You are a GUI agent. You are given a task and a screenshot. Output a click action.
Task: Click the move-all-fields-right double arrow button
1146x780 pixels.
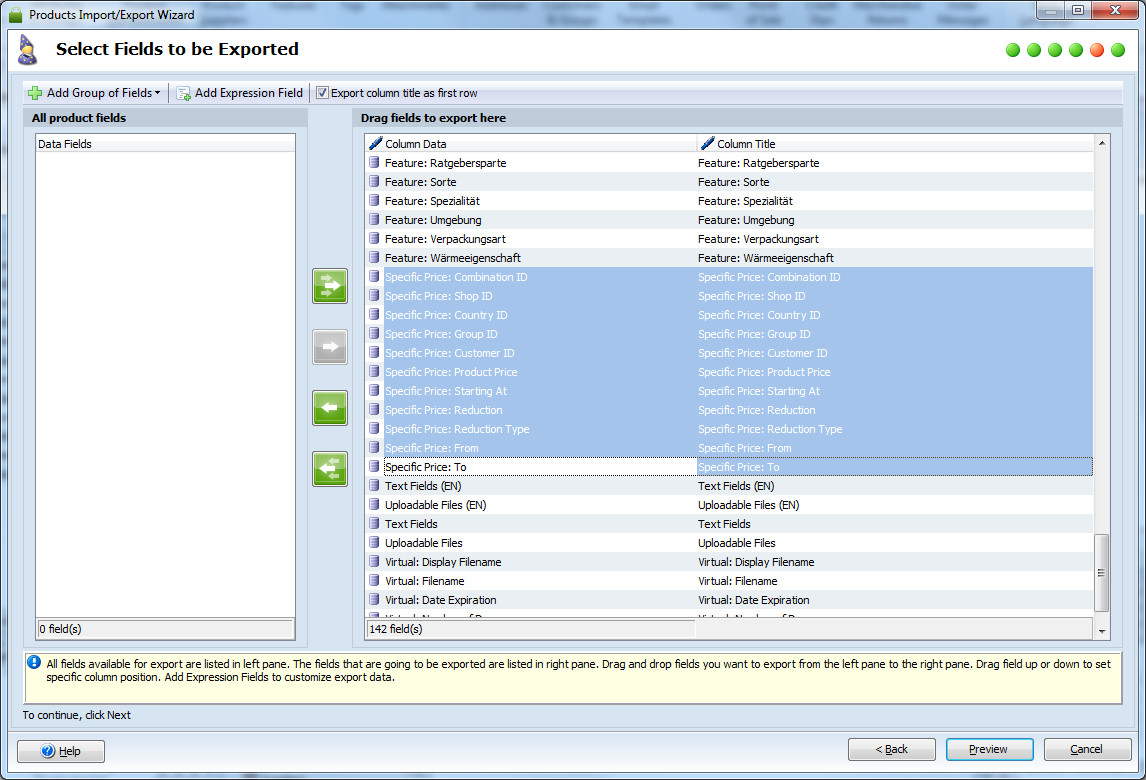330,286
